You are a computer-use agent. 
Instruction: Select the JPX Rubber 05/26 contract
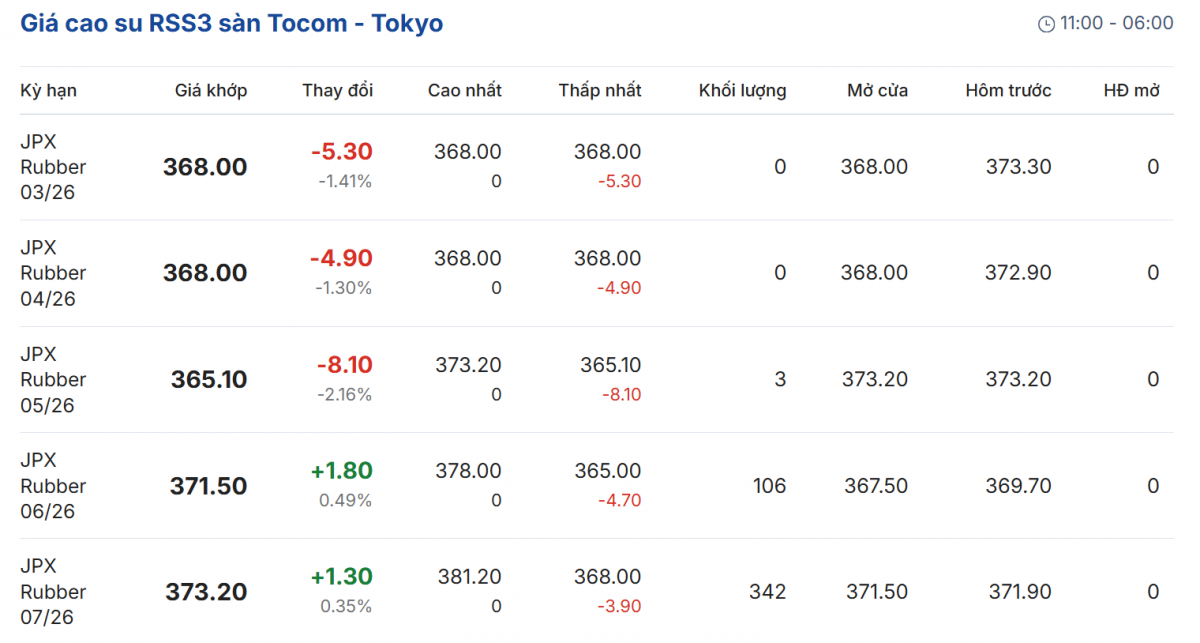coord(53,380)
